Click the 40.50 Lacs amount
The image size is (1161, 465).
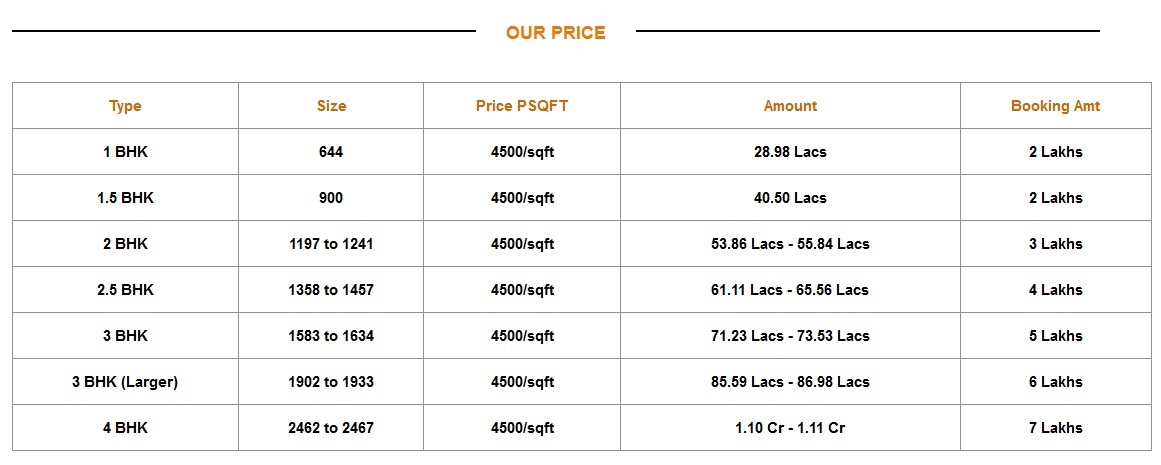pyautogui.click(x=790, y=198)
